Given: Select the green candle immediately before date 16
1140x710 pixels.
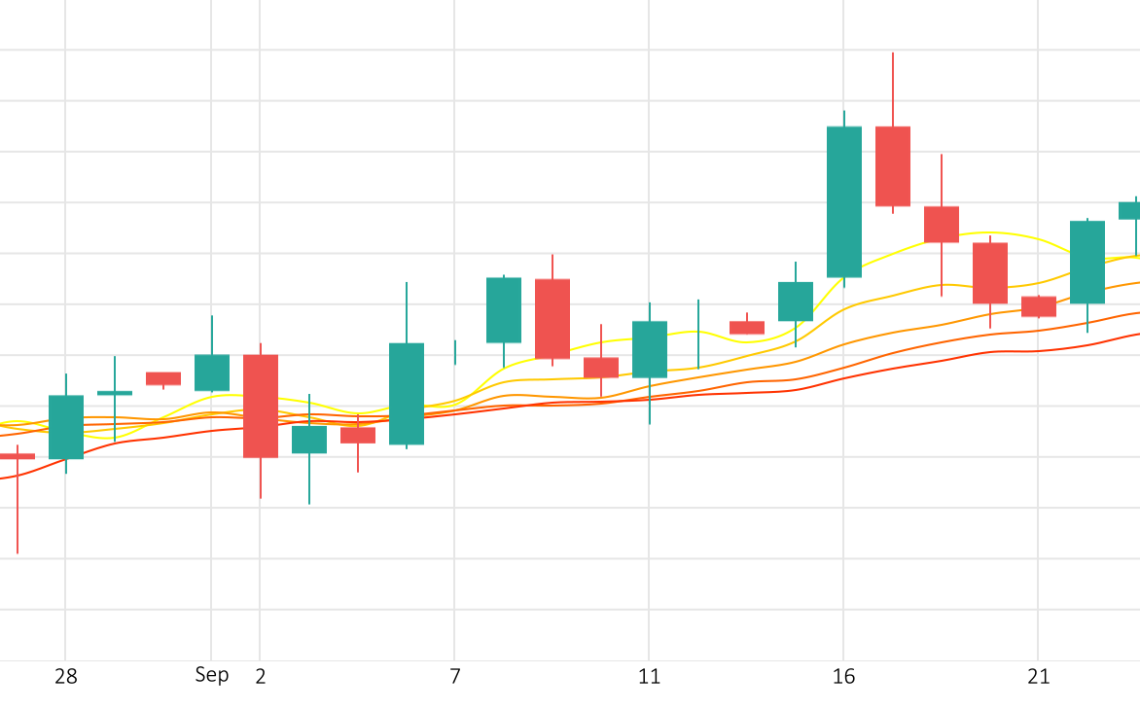Looking at the screenshot, I should coord(795,301).
